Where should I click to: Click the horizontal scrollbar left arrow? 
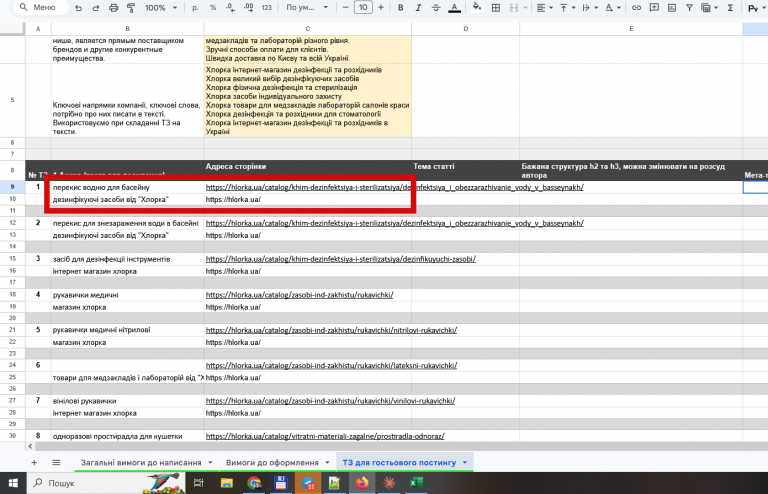click(31, 446)
